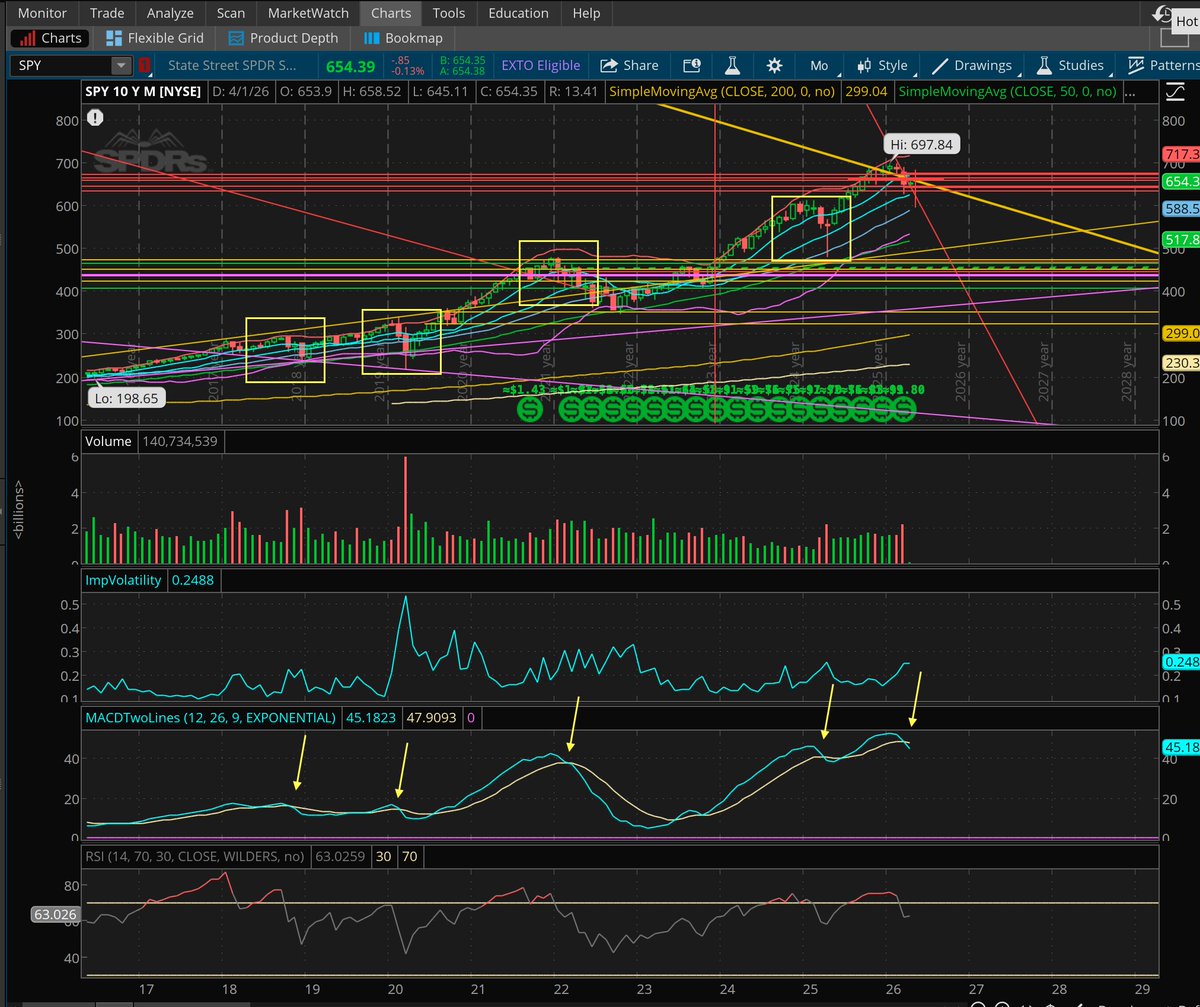Change the Mo timeframe selector

coord(819,65)
